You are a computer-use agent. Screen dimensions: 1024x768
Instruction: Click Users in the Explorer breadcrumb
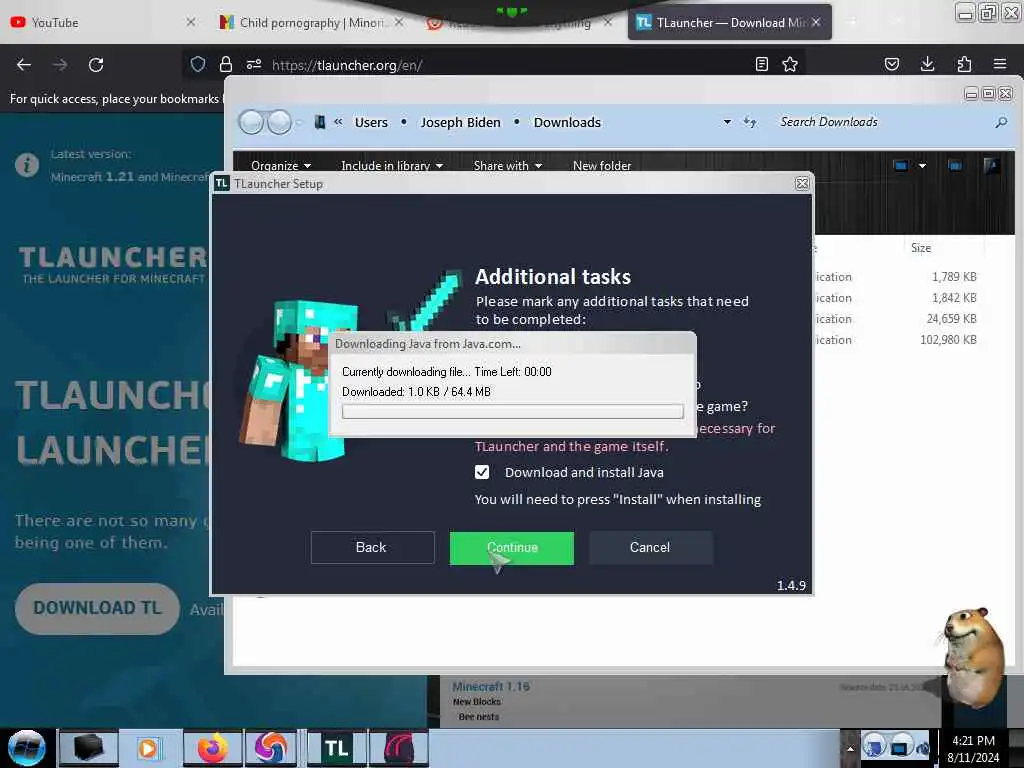pos(371,123)
